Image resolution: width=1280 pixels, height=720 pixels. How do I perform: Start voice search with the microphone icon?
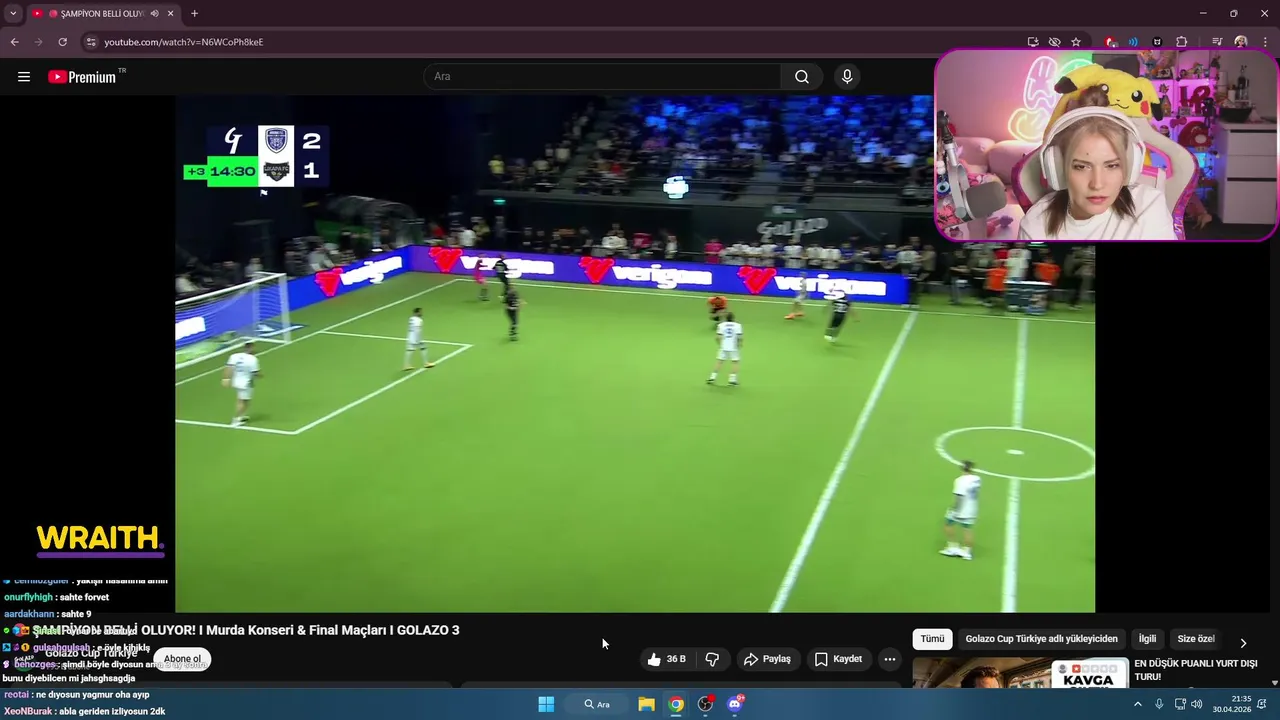coord(847,77)
